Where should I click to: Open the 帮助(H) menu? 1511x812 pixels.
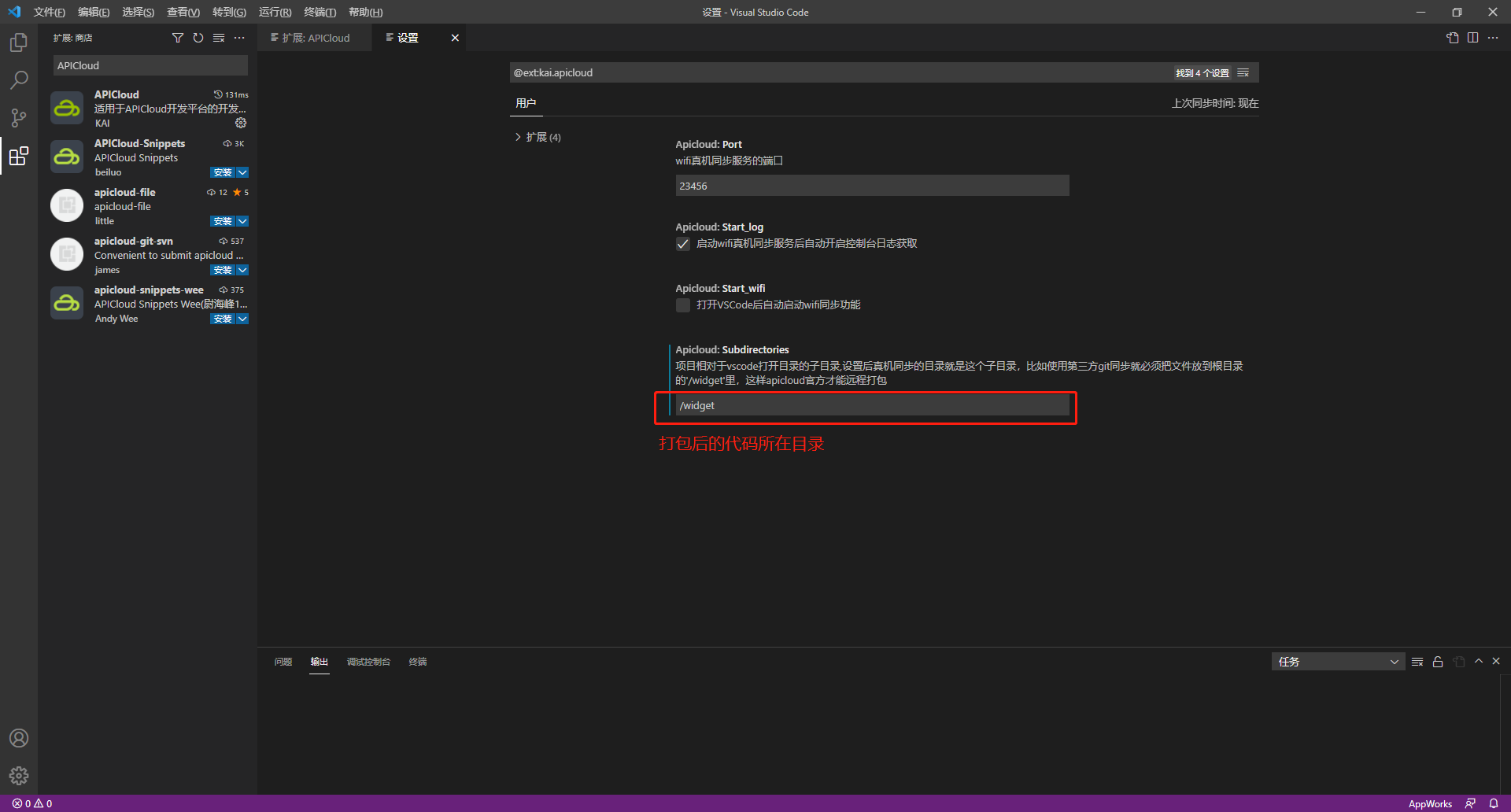tap(366, 12)
